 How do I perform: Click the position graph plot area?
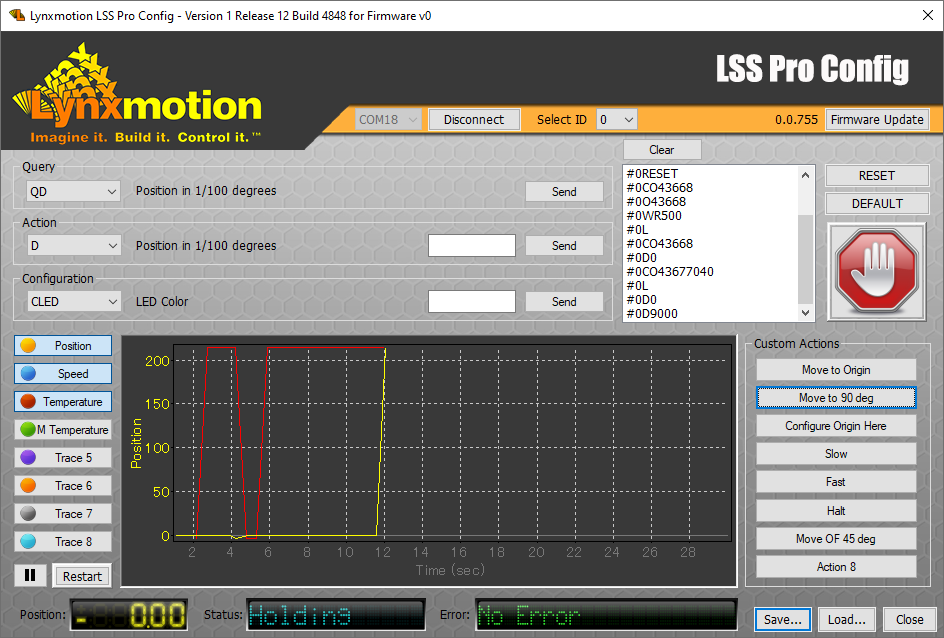tap(452, 443)
